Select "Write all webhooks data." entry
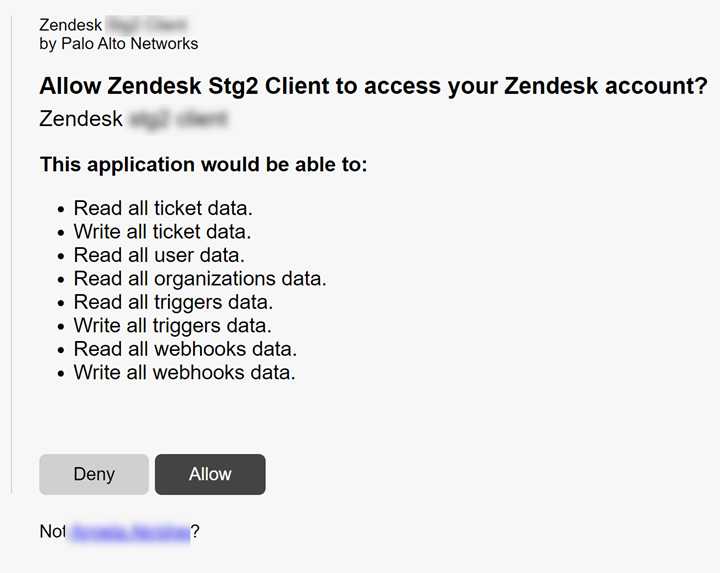 [185, 372]
